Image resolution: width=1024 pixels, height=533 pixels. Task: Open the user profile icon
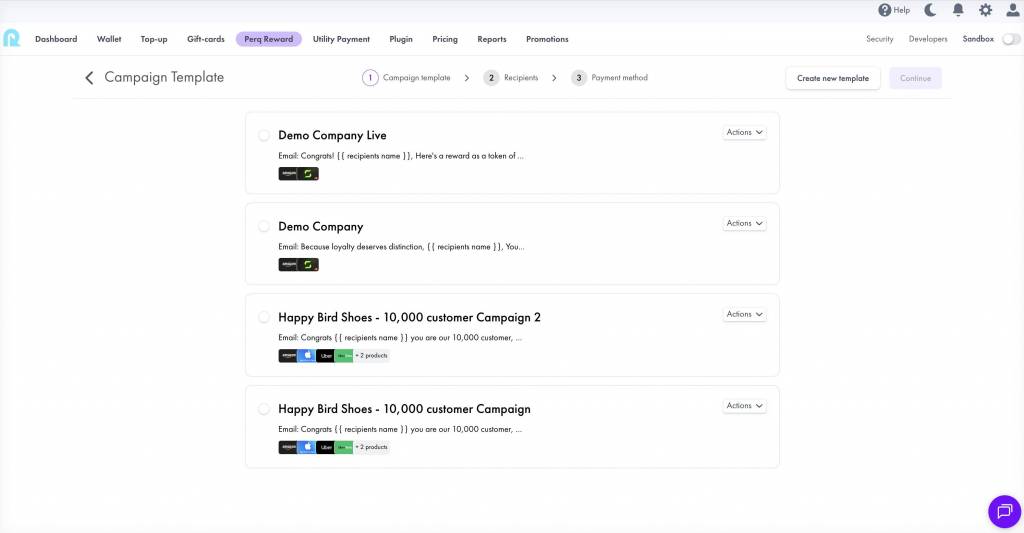[x=1012, y=10]
